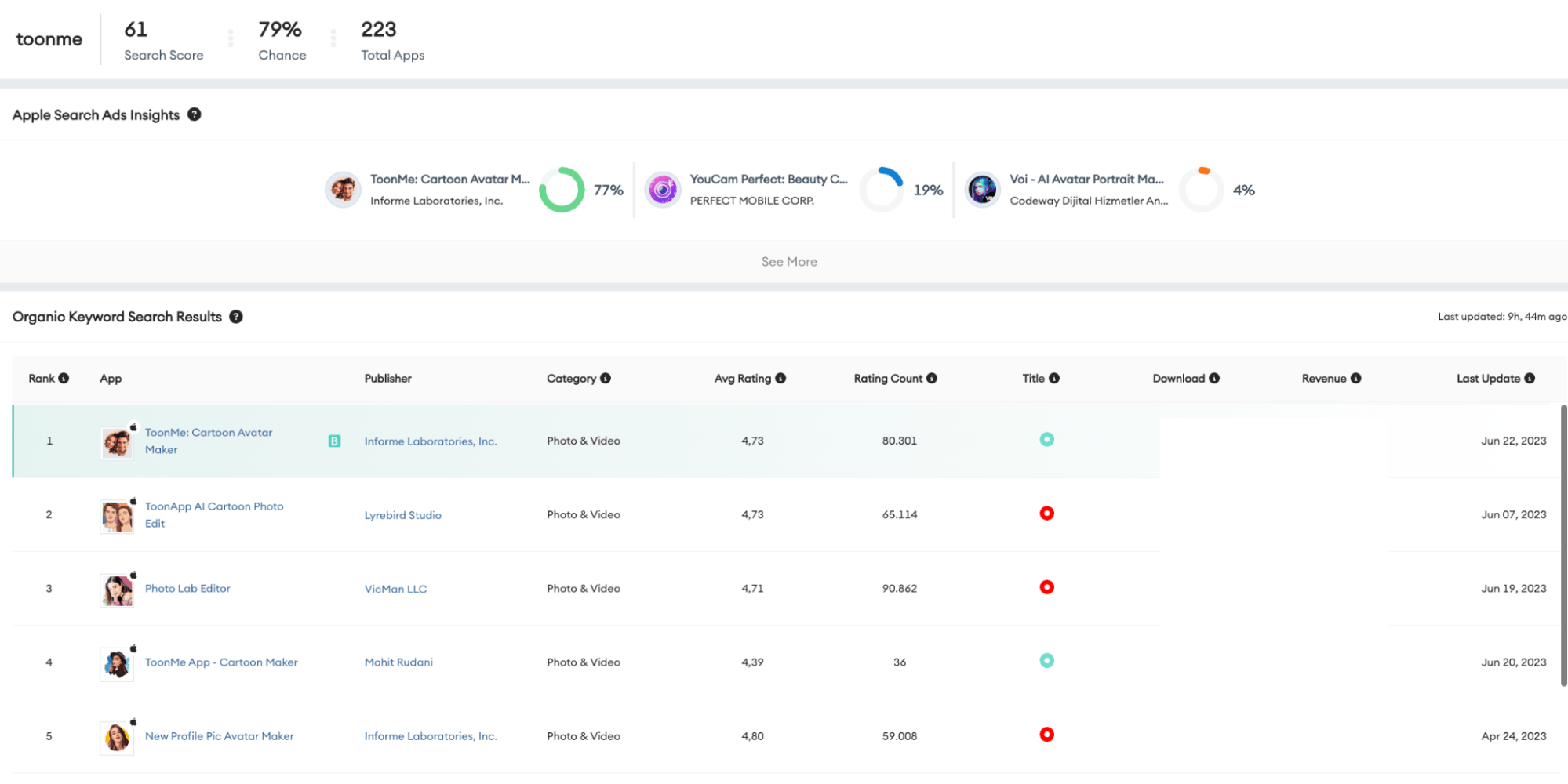Click the ToonMe: Cartoon Avatar M... ad insight title

tap(450, 180)
